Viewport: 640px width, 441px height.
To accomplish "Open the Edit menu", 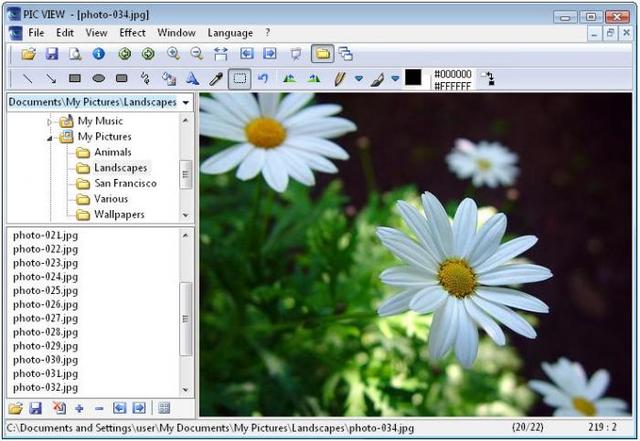I will coord(65,33).
